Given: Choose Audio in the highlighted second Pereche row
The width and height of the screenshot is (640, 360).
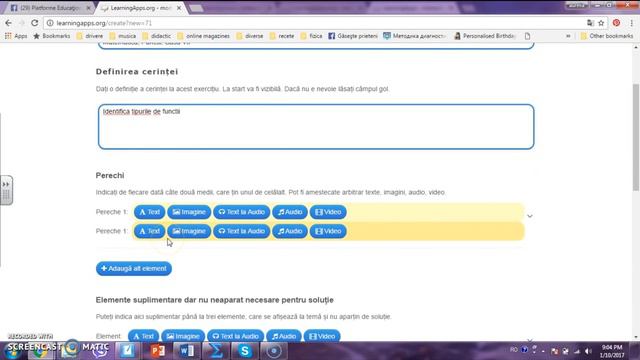Looking at the screenshot, I should click(290, 231).
